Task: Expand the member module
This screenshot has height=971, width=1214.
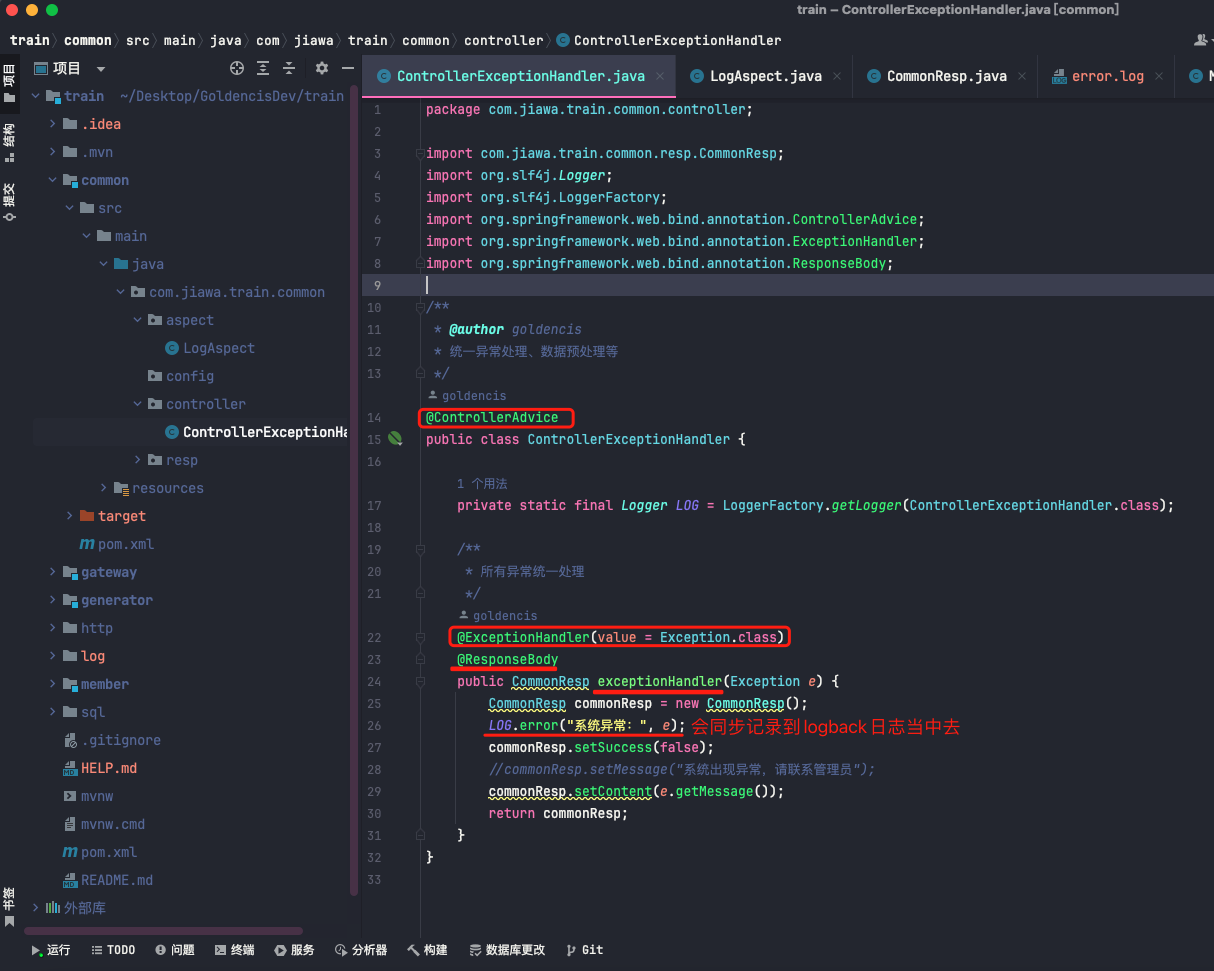Action: click(x=53, y=684)
